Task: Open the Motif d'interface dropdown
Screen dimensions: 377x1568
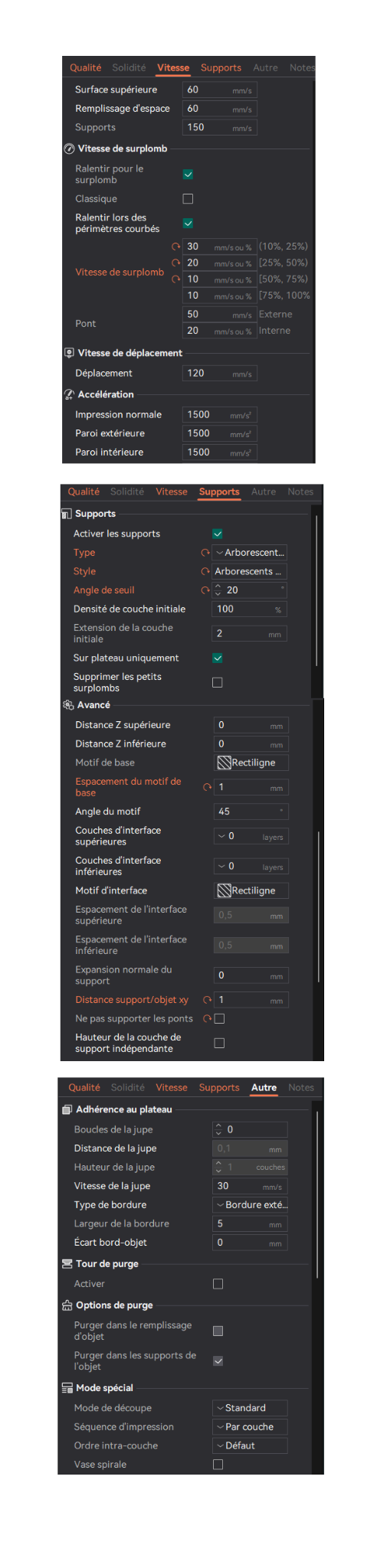Action: click(x=251, y=890)
